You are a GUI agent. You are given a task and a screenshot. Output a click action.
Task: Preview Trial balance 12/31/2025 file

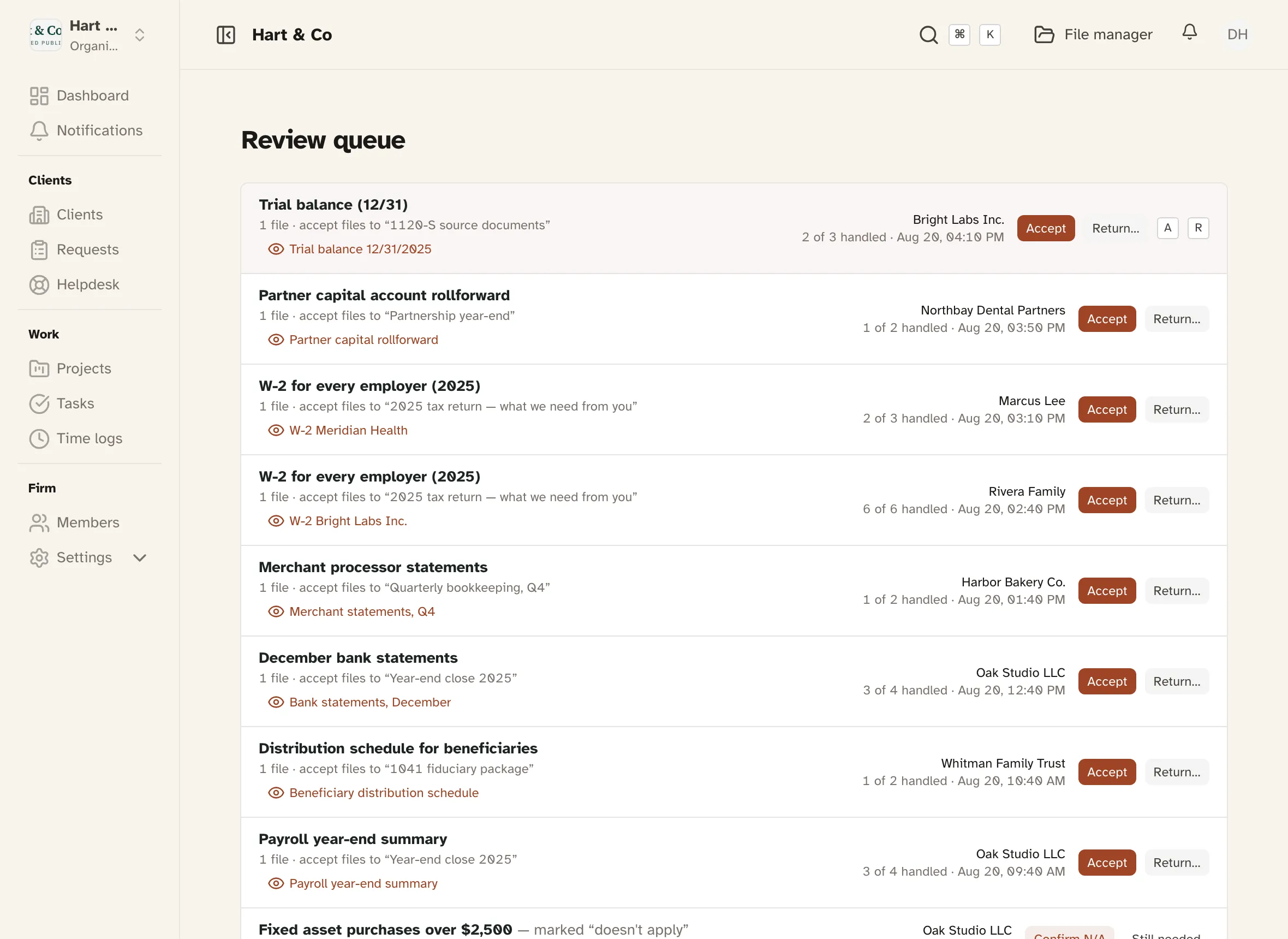[x=349, y=249]
